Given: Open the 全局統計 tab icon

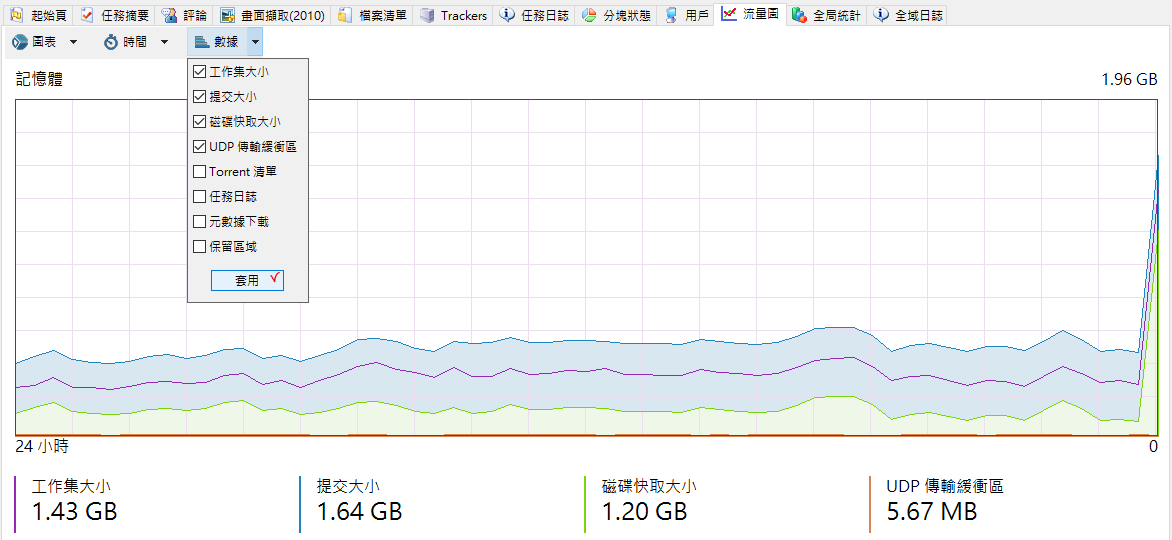Looking at the screenshot, I should click(799, 15).
